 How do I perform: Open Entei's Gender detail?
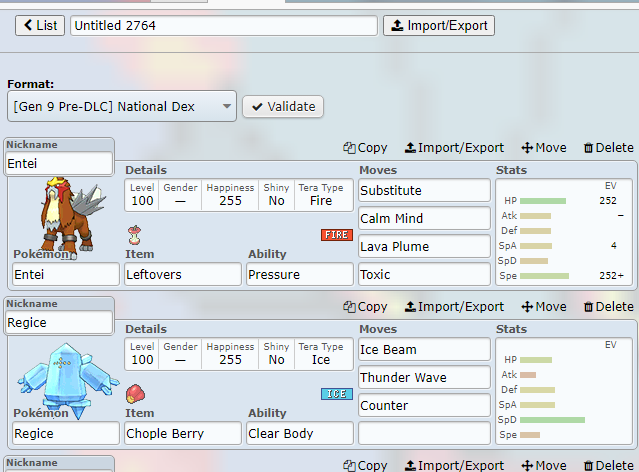[181, 195]
